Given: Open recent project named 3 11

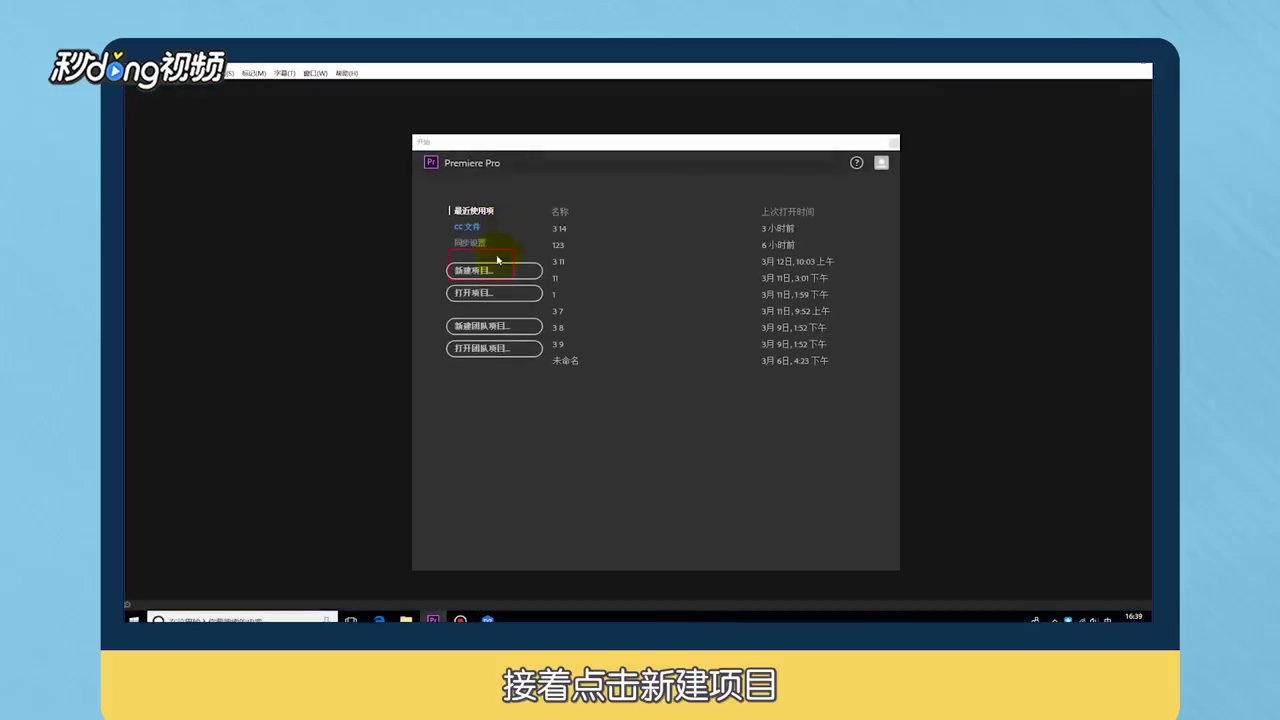Looking at the screenshot, I should coord(558,262).
